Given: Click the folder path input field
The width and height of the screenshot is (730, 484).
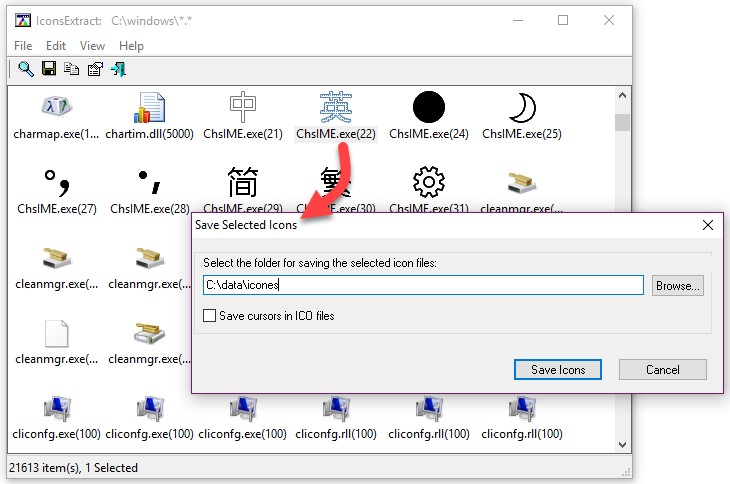Looking at the screenshot, I should click(x=423, y=285).
